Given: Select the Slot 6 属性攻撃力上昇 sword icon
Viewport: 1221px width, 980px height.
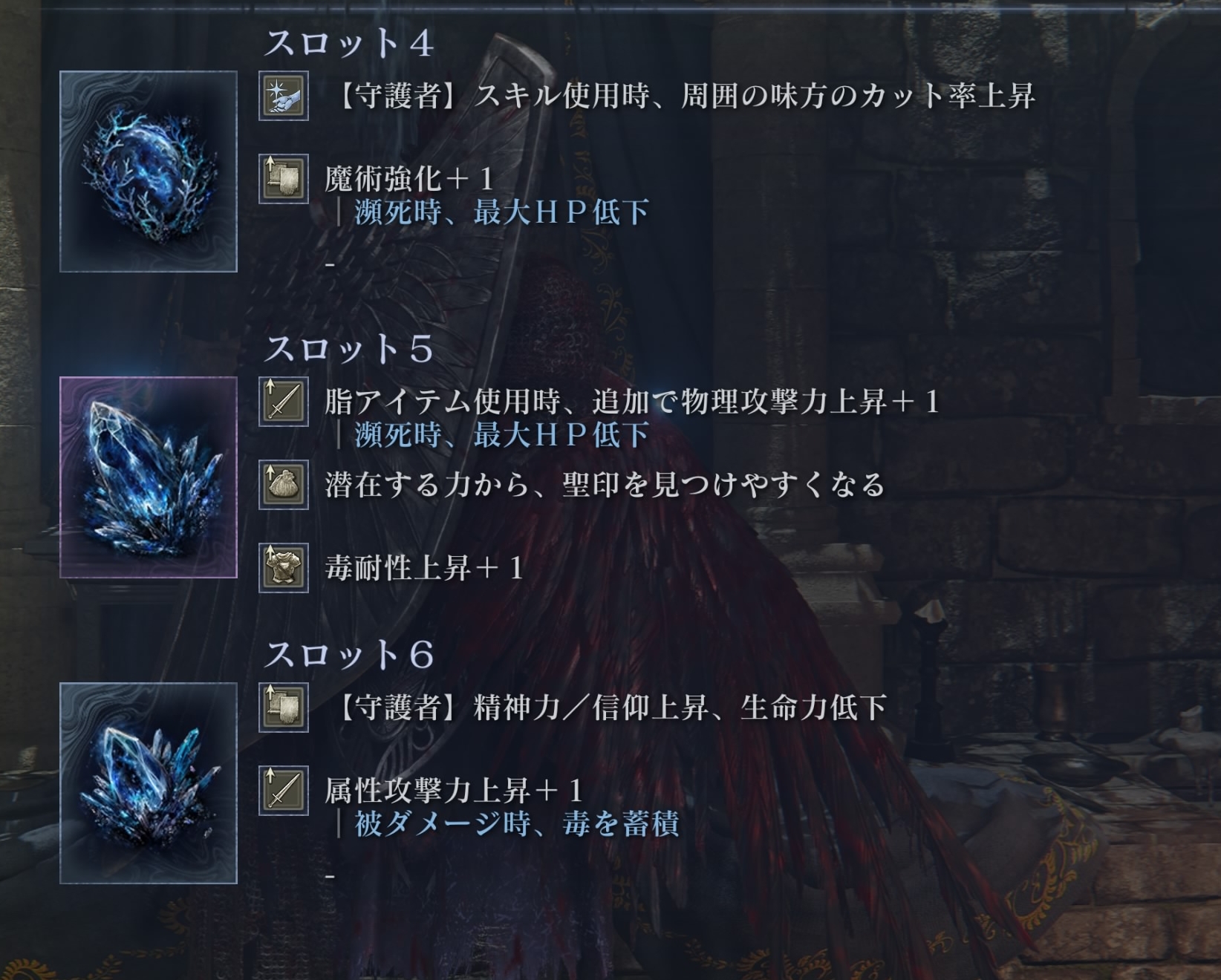Looking at the screenshot, I should [x=283, y=791].
